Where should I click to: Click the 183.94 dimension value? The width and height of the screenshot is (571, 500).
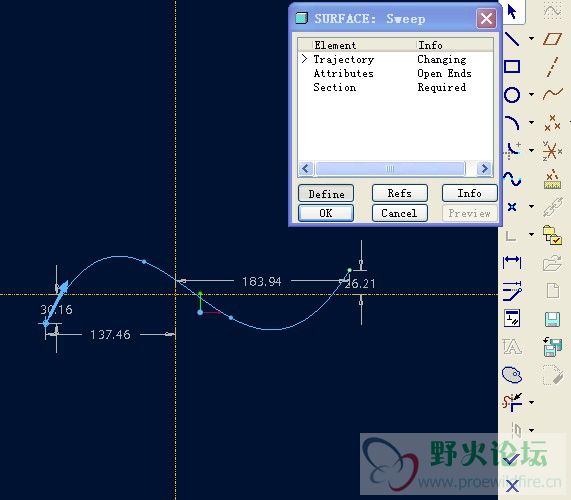262,282
